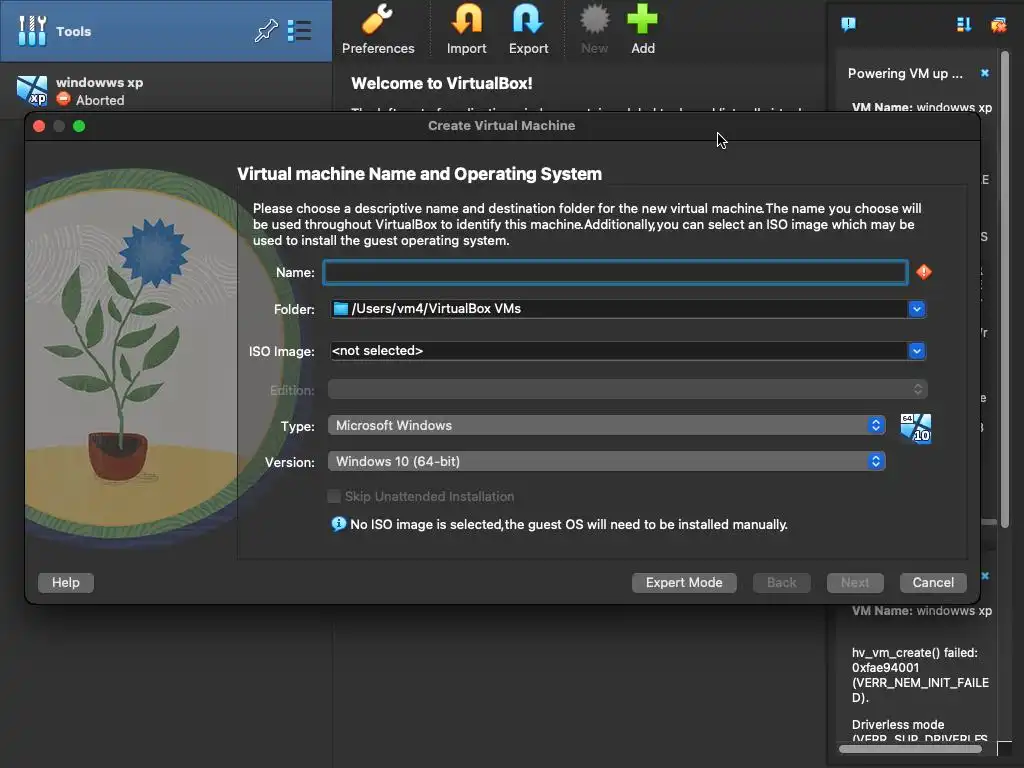
Task: Click the Windows 10 OS type icon
Action: click(916, 428)
